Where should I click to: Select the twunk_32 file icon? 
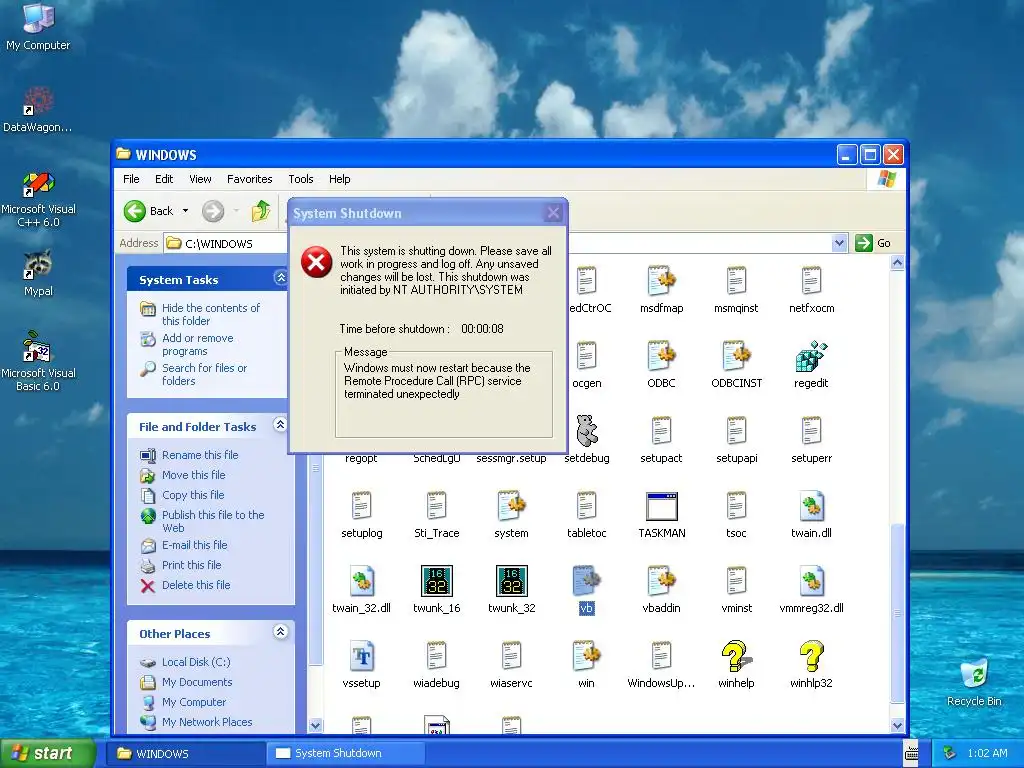[x=511, y=581]
